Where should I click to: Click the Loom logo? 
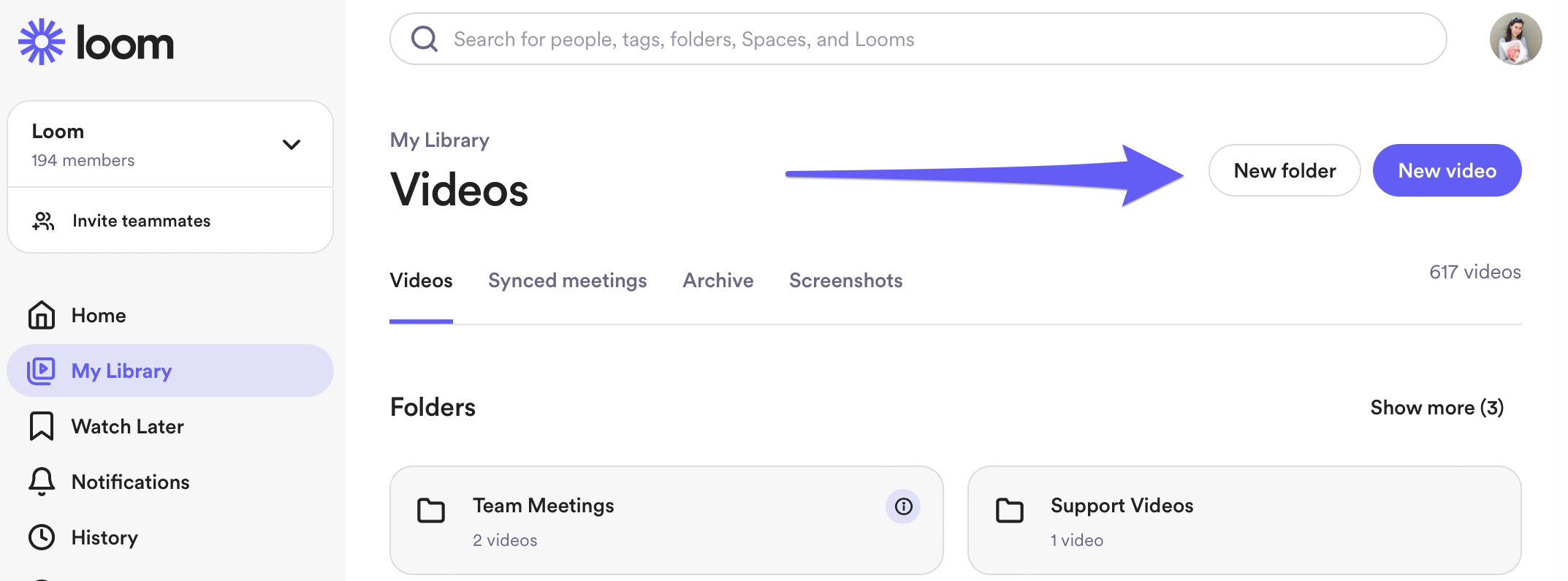pyautogui.click(x=96, y=42)
